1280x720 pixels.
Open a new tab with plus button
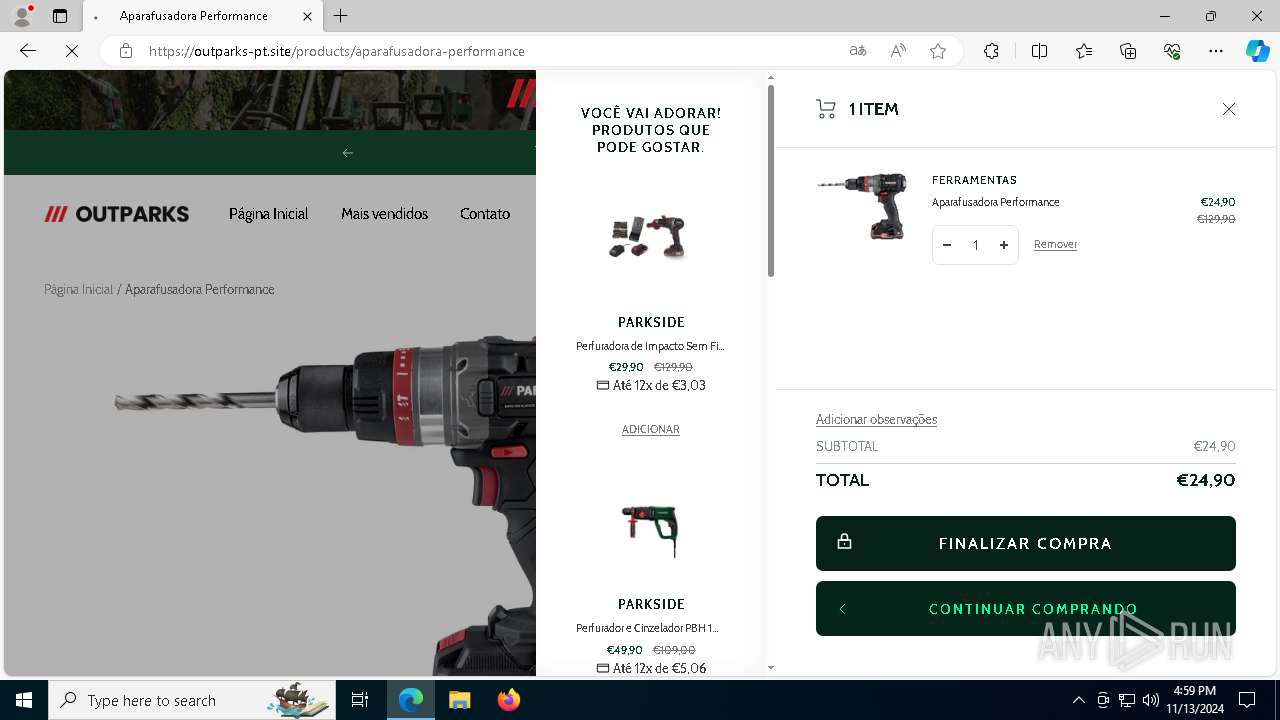(x=341, y=16)
